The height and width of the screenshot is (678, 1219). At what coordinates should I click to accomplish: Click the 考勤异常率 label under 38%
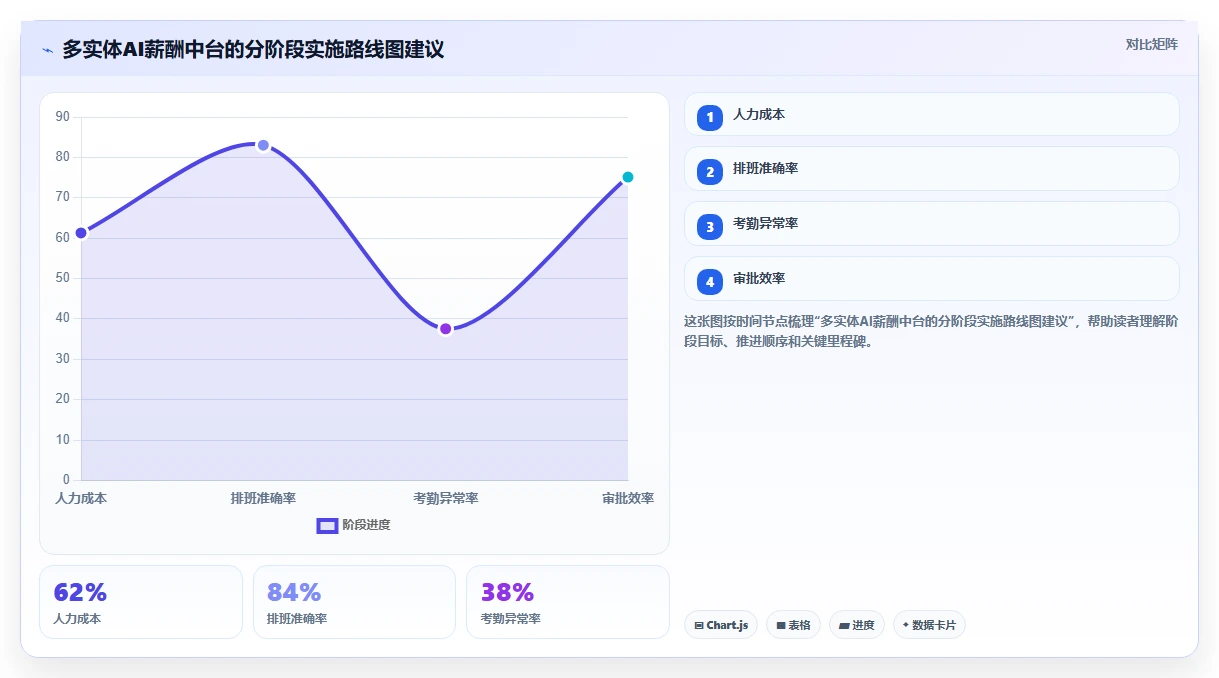click(510, 619)
